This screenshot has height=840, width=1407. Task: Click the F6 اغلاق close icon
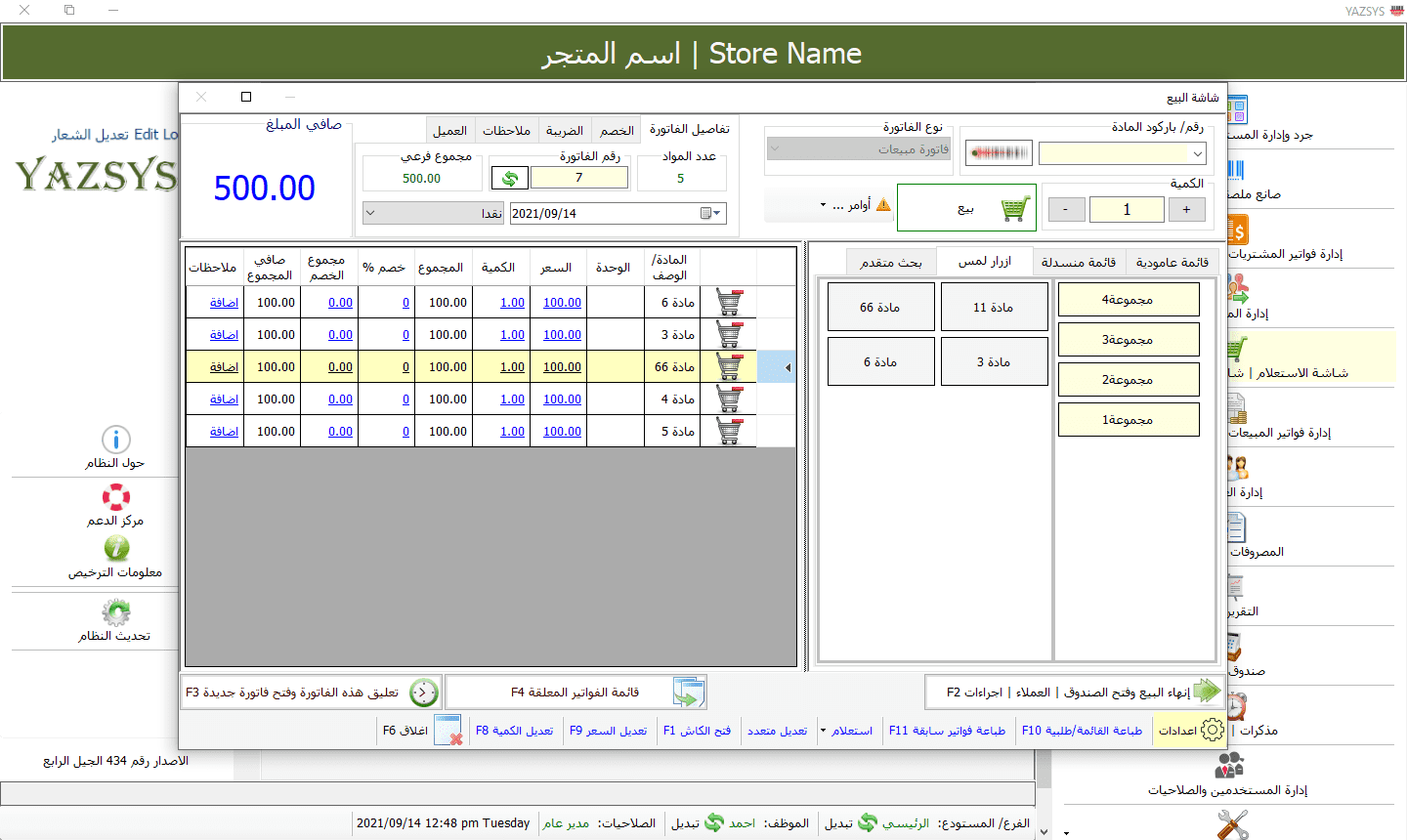coord(448,730)
